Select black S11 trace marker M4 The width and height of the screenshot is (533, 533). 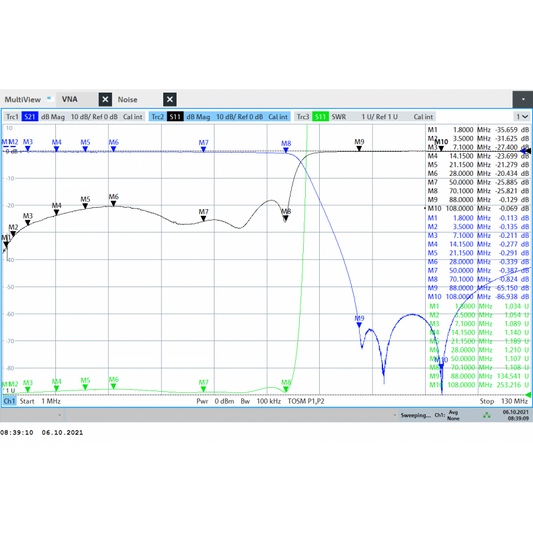pyautogui.click(x=56, y=212)
